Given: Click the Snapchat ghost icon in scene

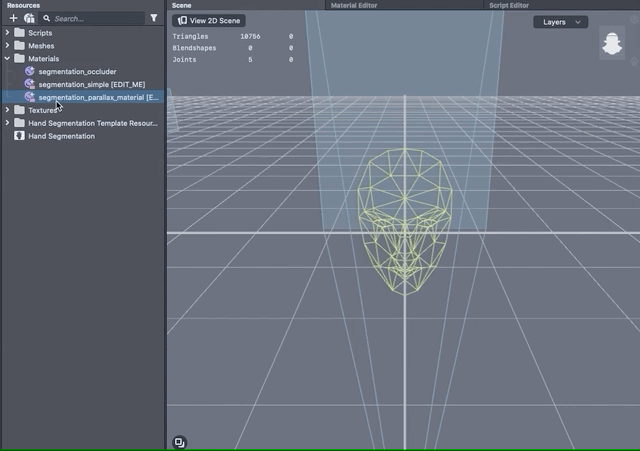Looking at the screenshot, I should click(x=610, y=46).
